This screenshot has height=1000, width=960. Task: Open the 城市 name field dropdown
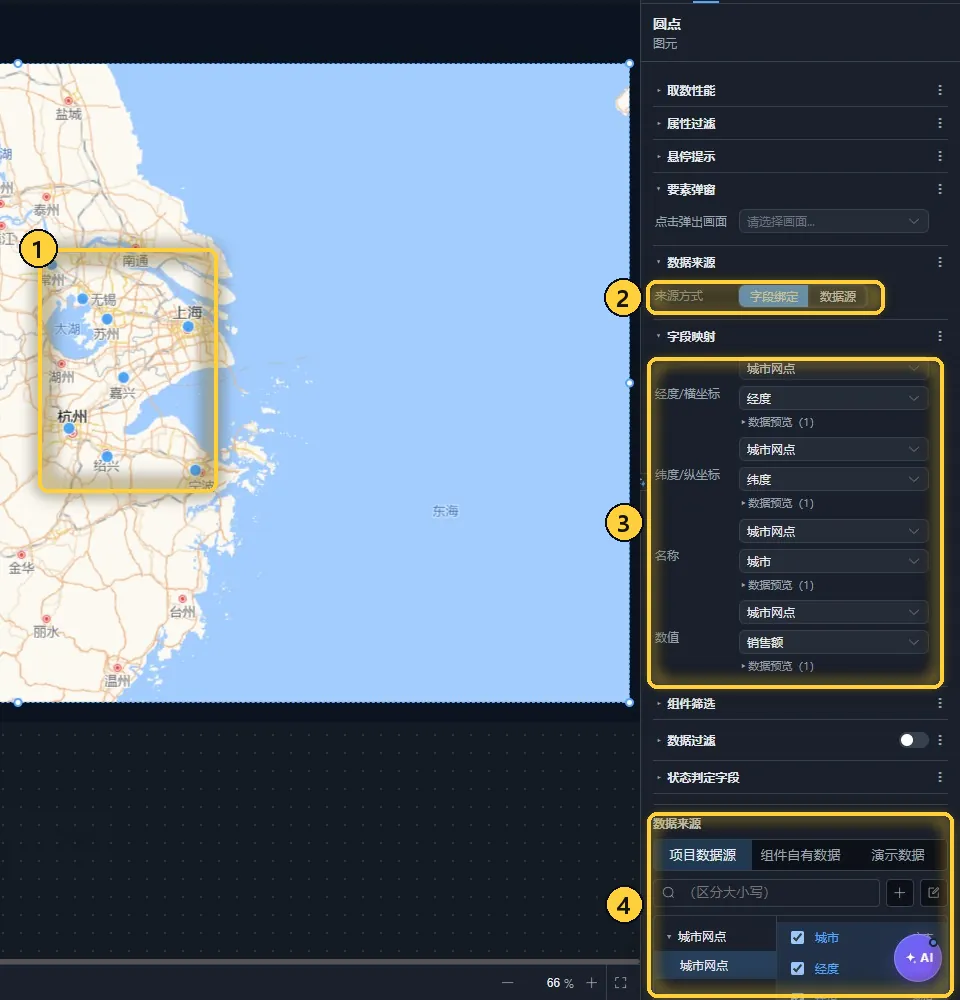tap(833, 562)
